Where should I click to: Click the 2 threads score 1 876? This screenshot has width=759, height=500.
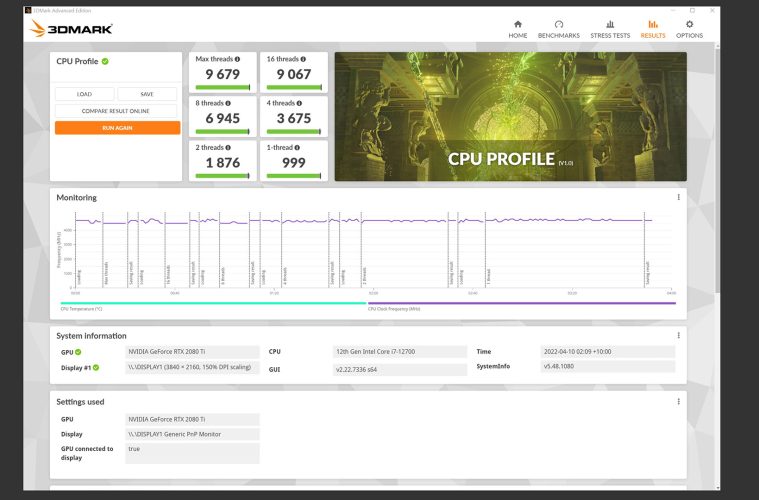(223, 163)
